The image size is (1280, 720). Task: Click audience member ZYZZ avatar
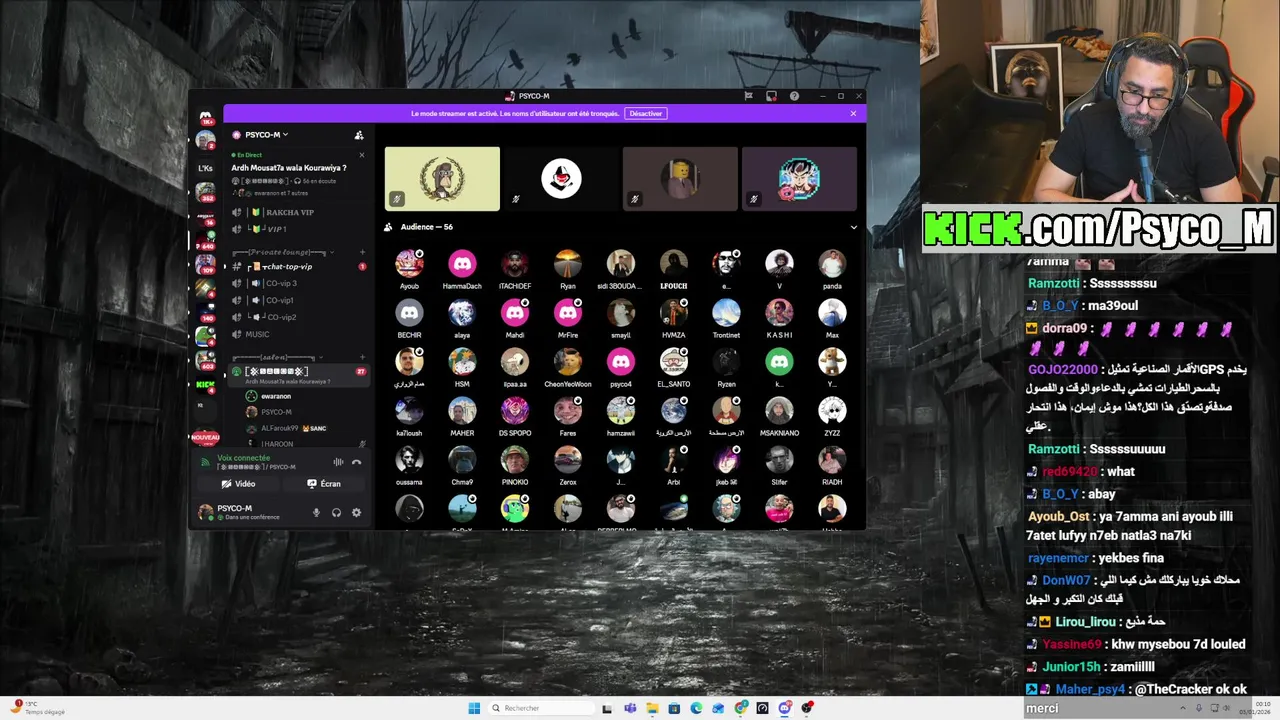832,411
